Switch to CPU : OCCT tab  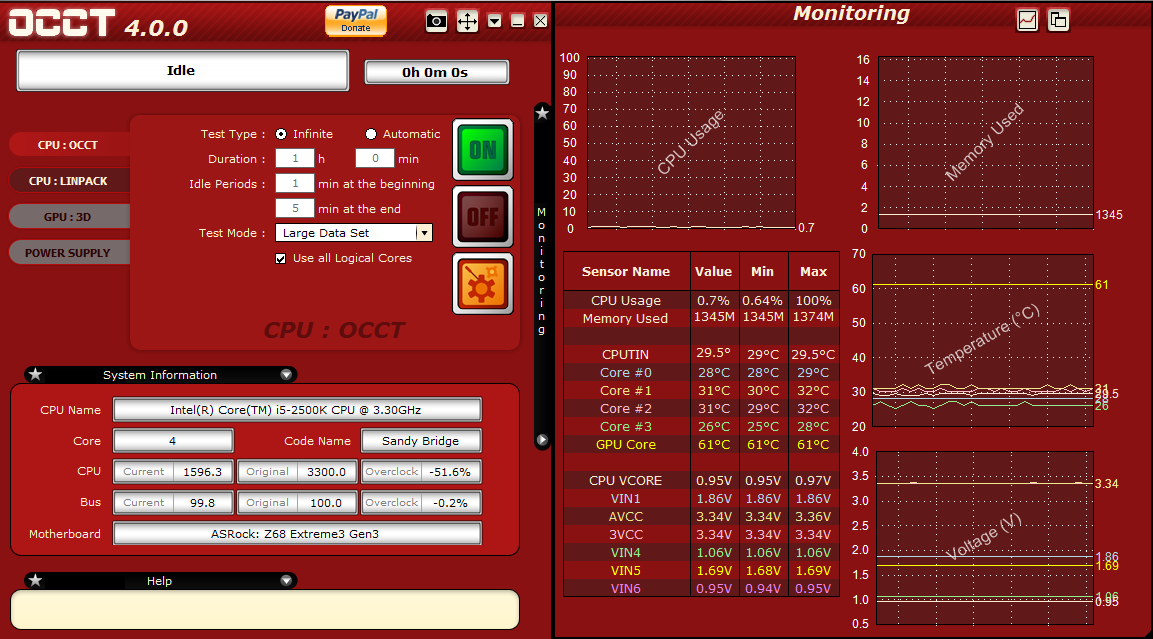coord(68,145)
